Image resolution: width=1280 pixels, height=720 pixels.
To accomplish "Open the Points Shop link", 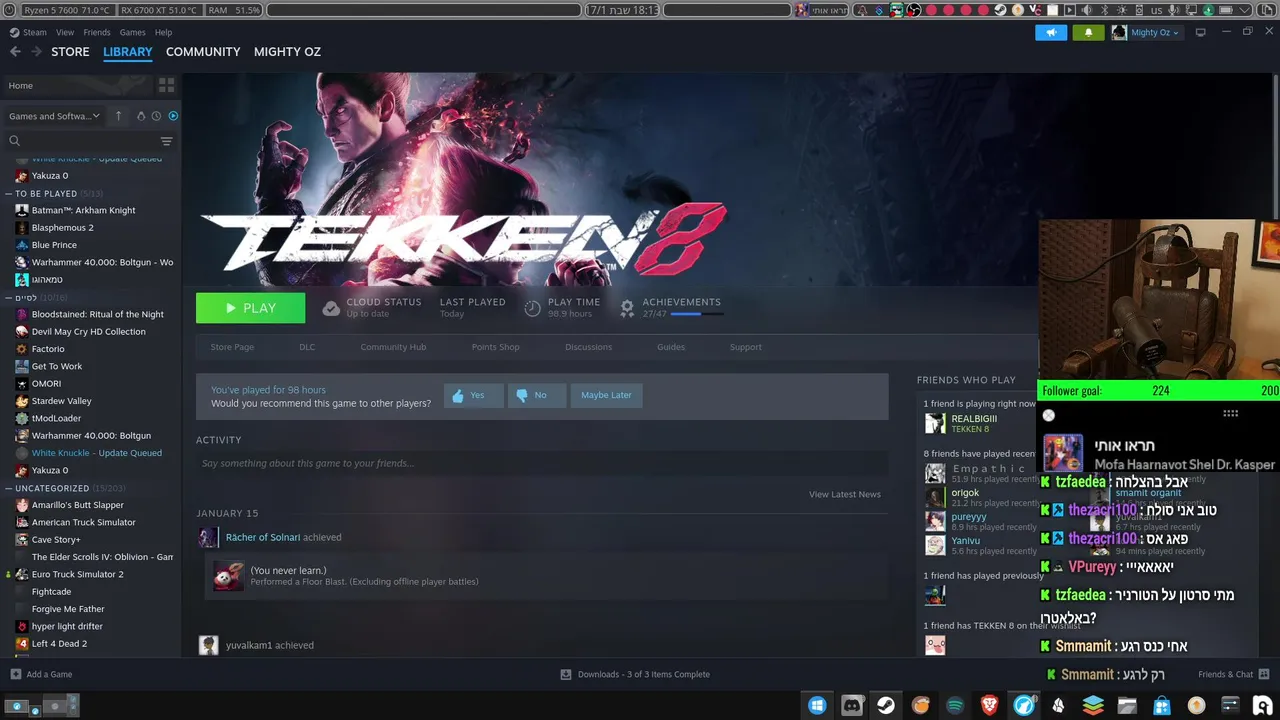I will tap(495, 347).
